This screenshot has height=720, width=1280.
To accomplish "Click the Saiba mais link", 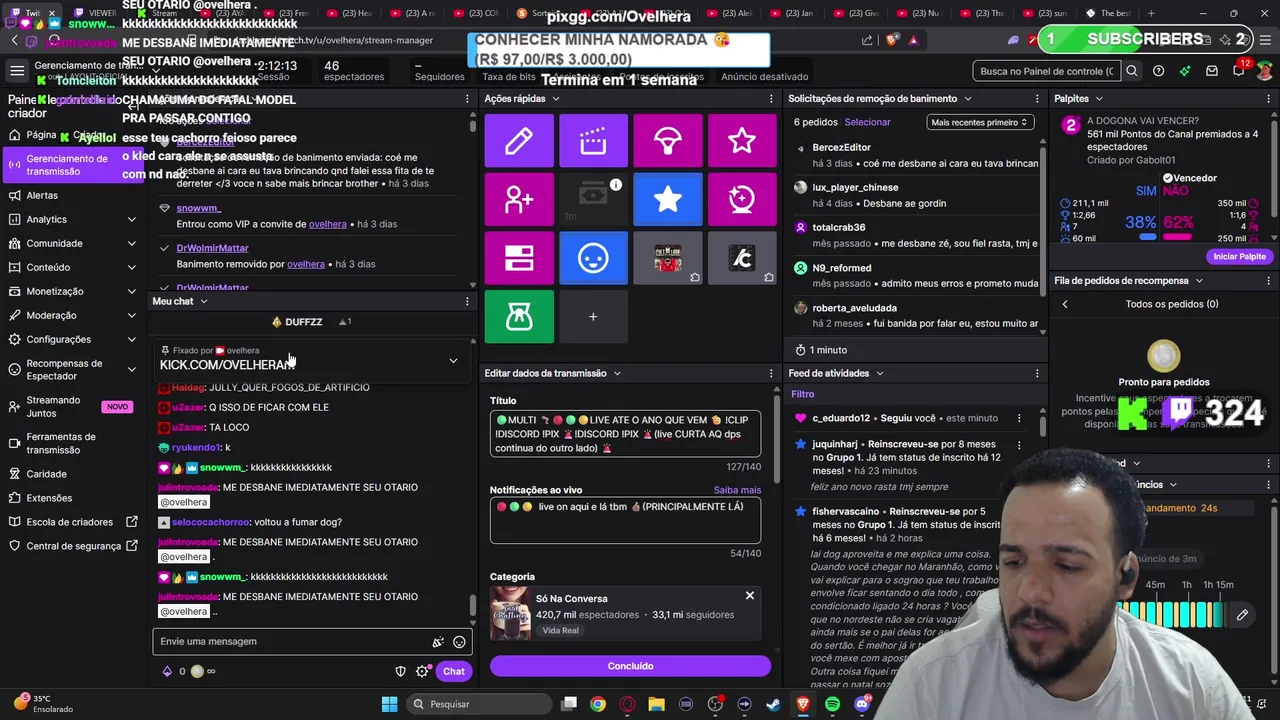I will point(737,490).
